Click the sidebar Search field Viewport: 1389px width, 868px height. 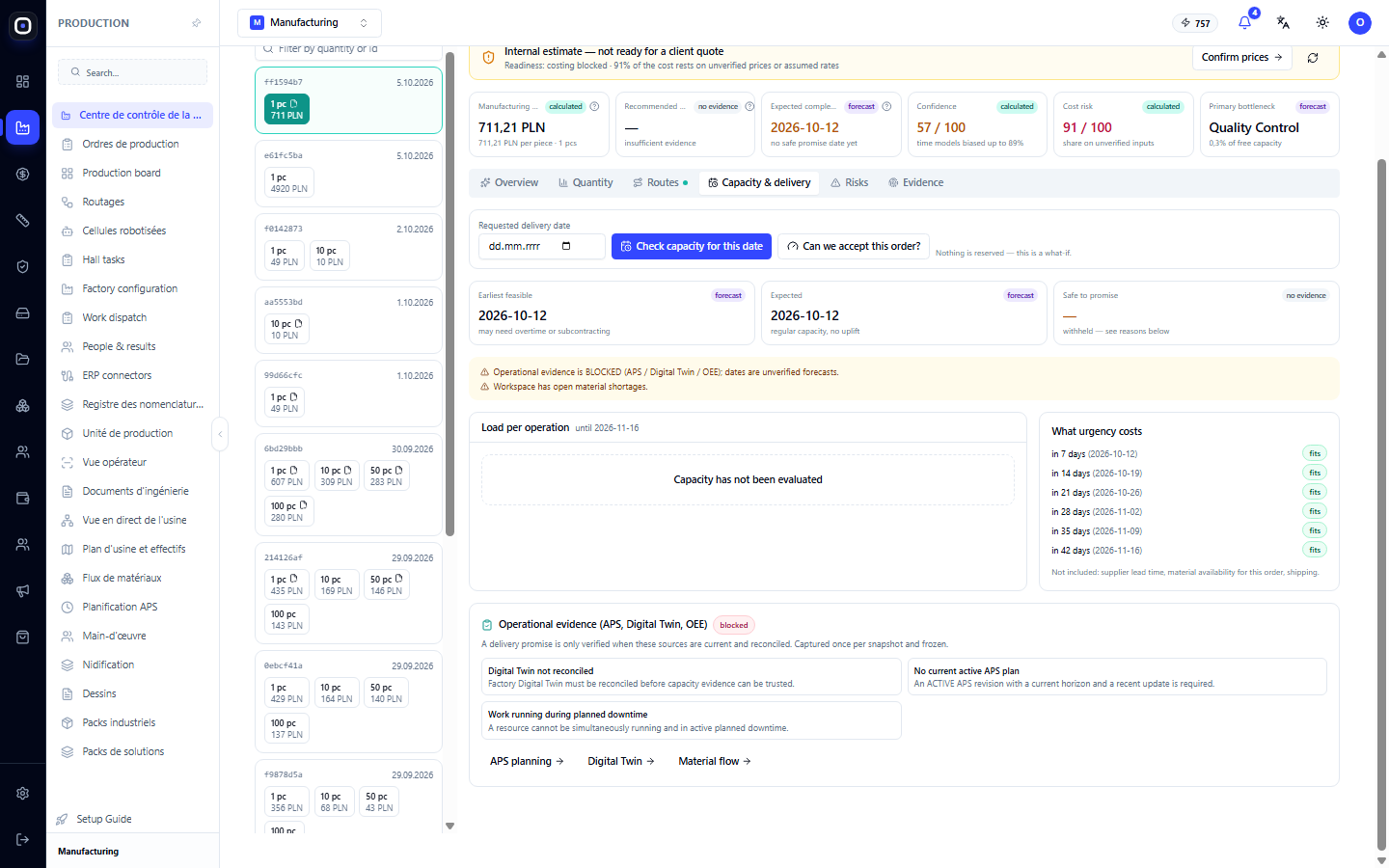coord(133,72)
